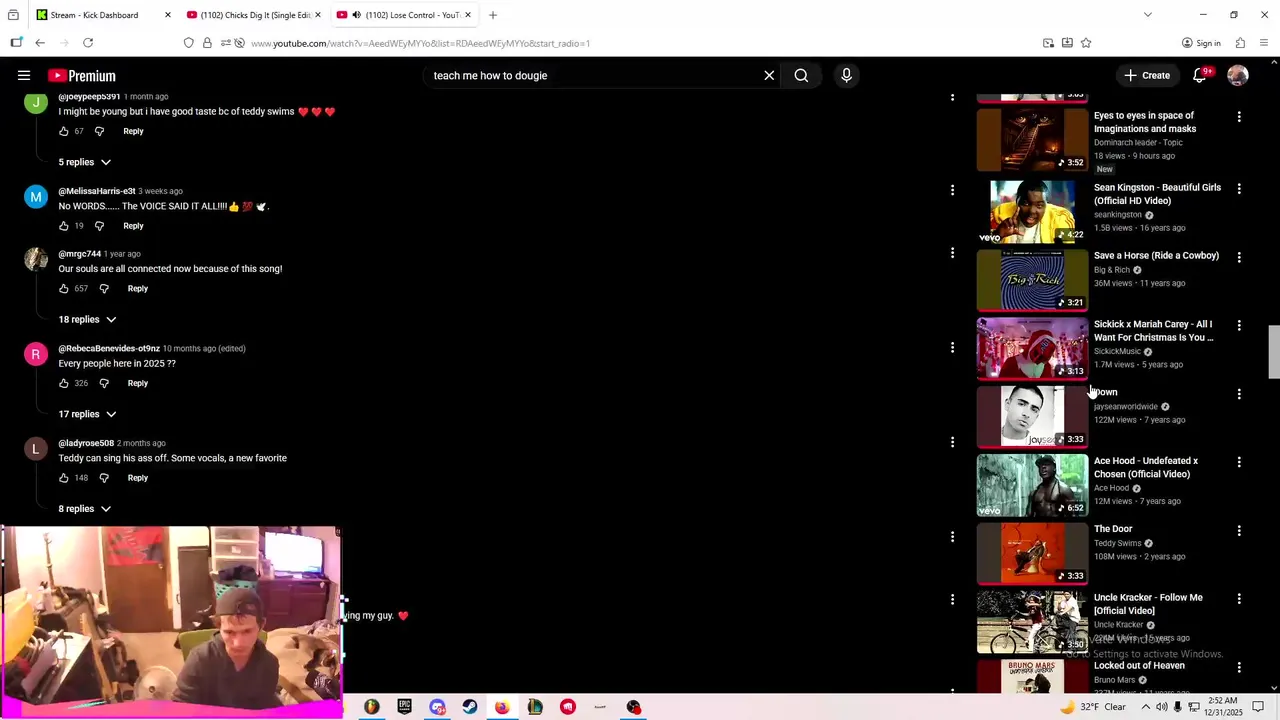Open menu for Ace Hood Undefeated video
1280x720 pixels.
pos(1239,462)
